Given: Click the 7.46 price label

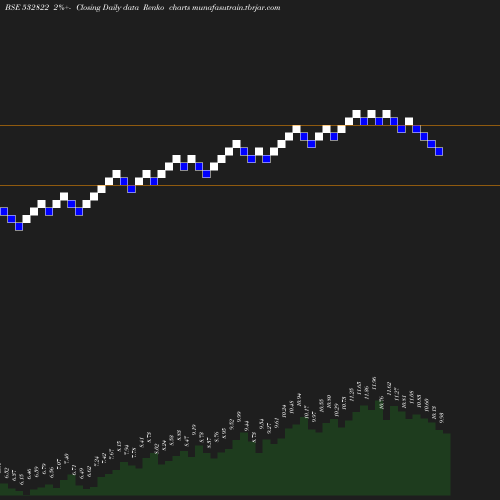Looking at the screenshot, I should [x=66, y=459].
